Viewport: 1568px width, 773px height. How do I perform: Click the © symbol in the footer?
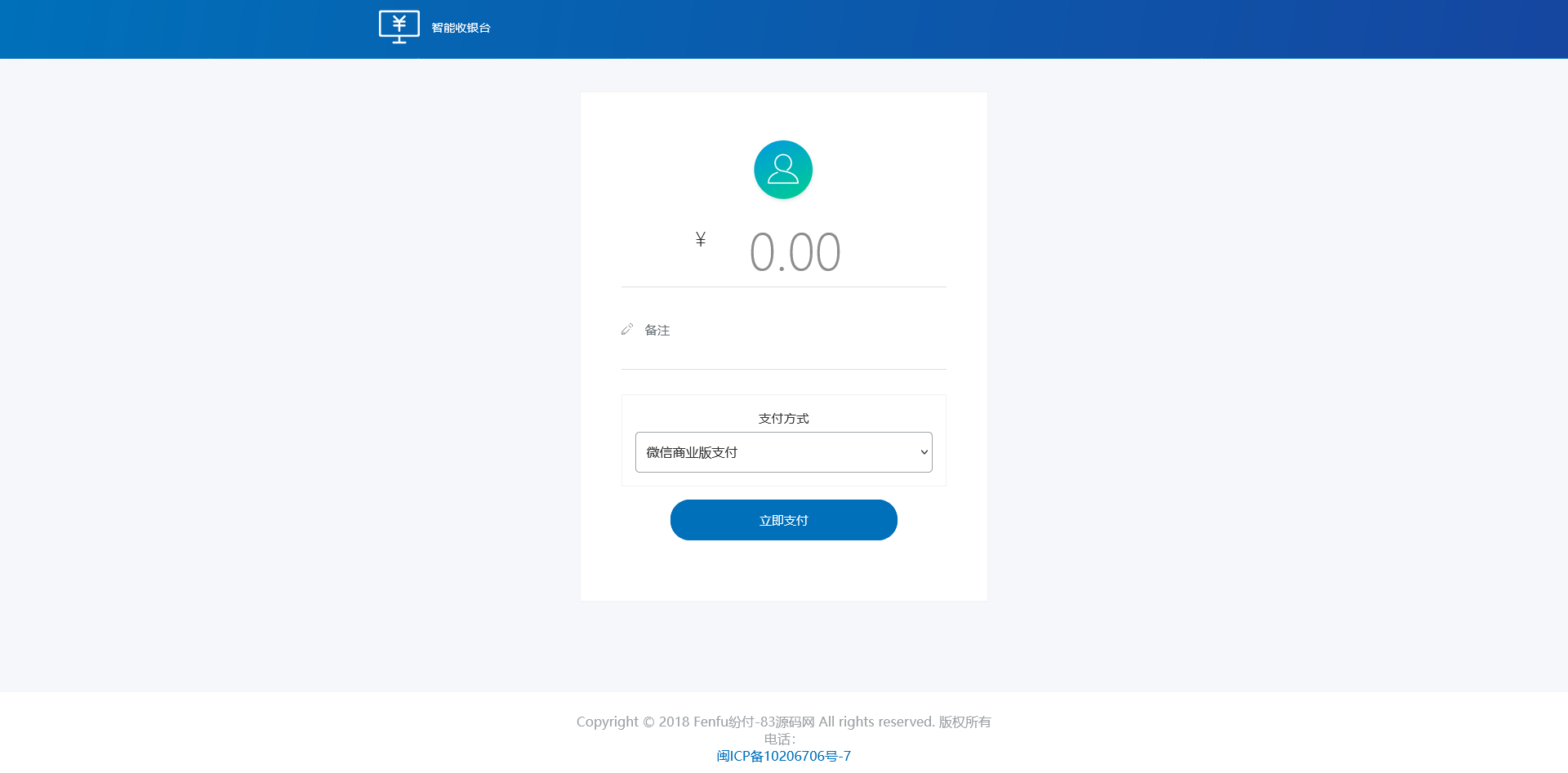(649, 722)
